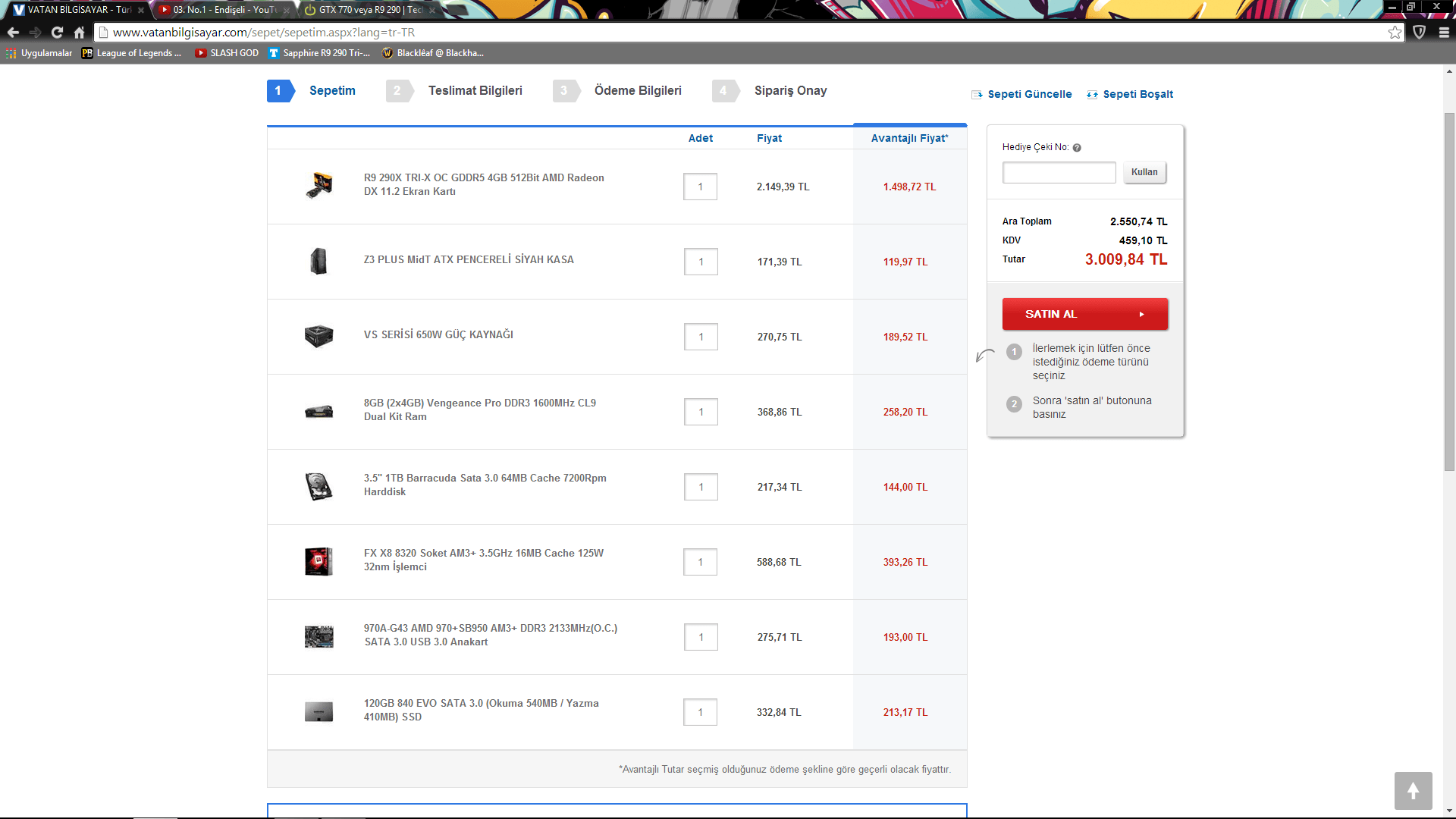Click quantity field for 650W GÜÇ KAYNAĞI
Screen dimensions: 1456x819
pyautogui.click(x=701, y=337)
